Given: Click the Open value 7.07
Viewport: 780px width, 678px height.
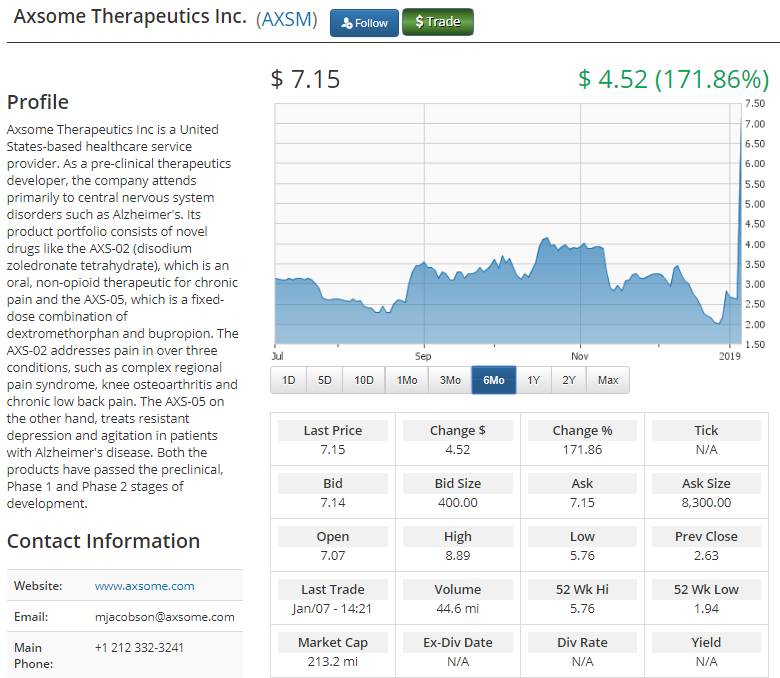Looking at the screenshot, I should click(x=333, y=556).
